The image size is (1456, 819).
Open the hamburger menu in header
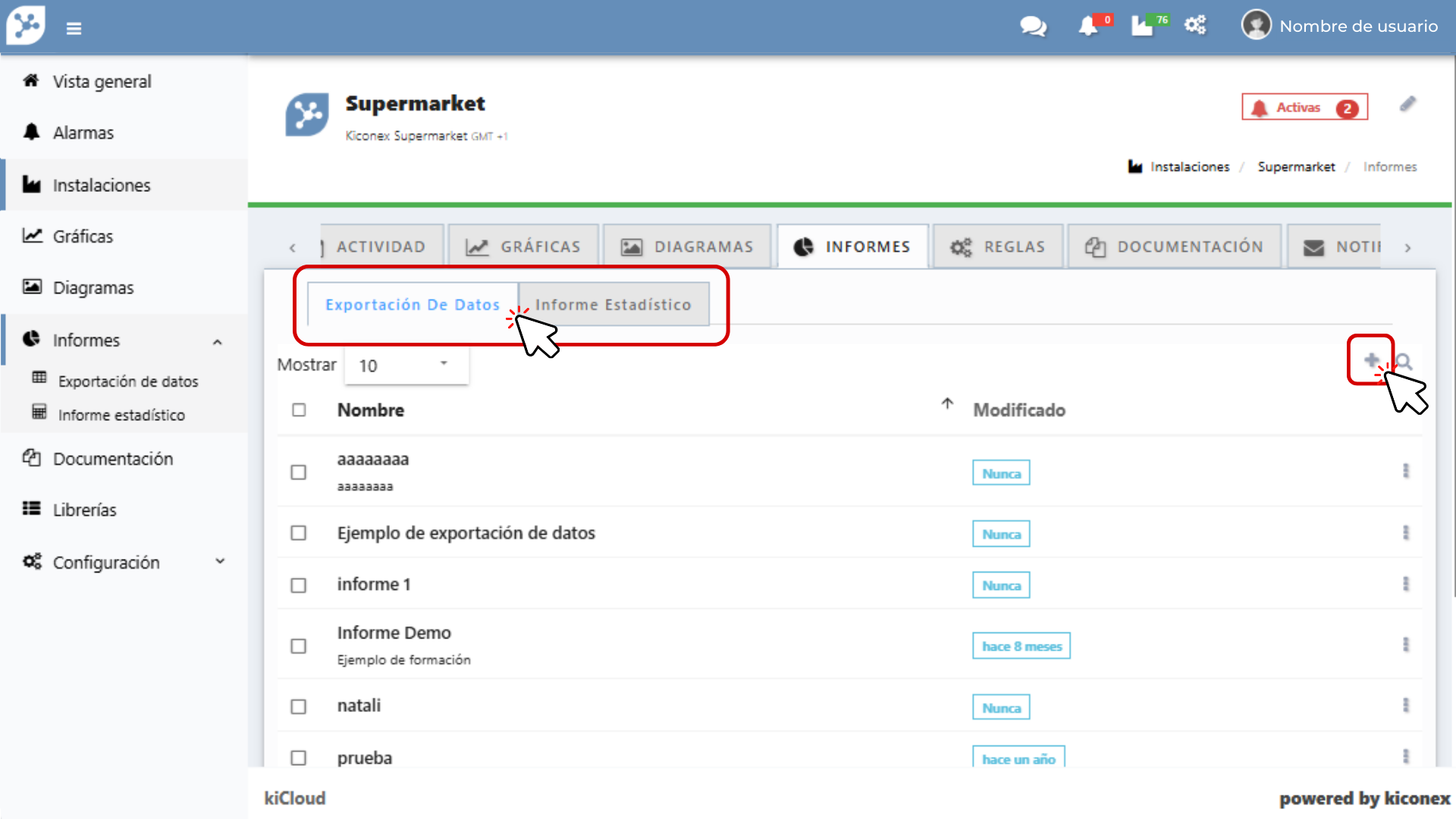(74, 29)
